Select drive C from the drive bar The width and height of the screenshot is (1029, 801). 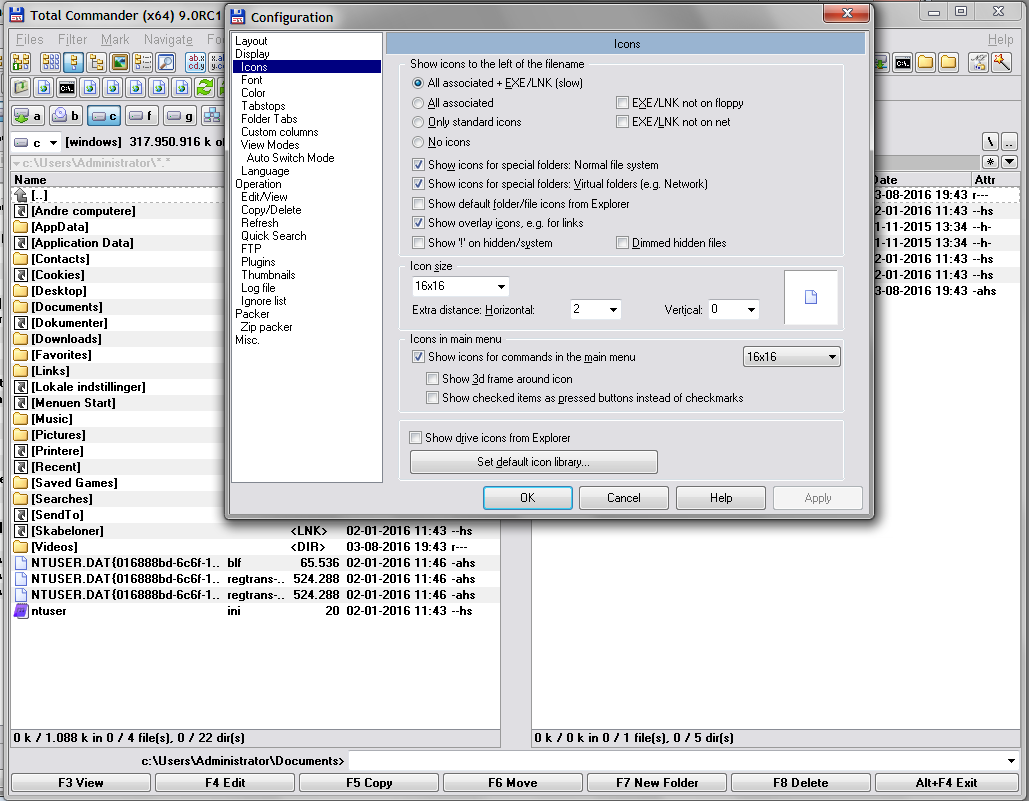coord(103,115)
